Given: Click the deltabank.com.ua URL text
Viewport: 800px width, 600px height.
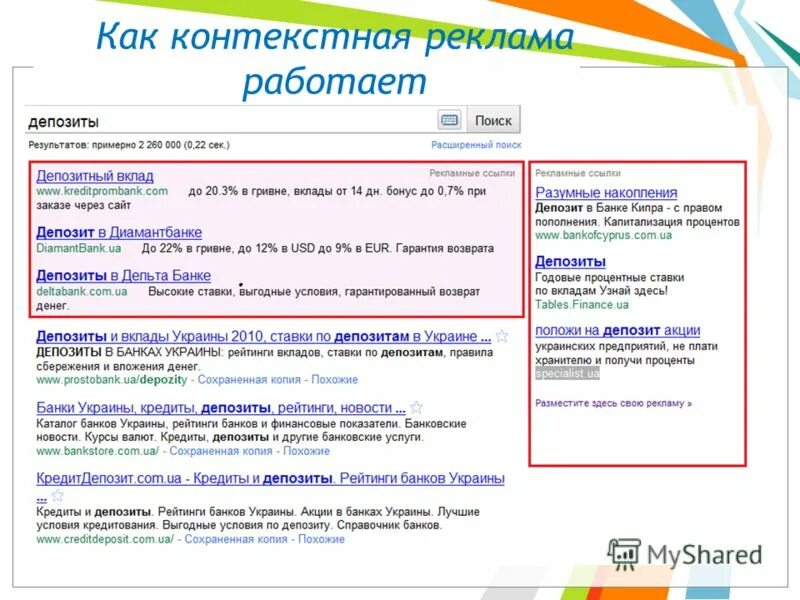Looking at the screenshot, I should coord(82,292).
